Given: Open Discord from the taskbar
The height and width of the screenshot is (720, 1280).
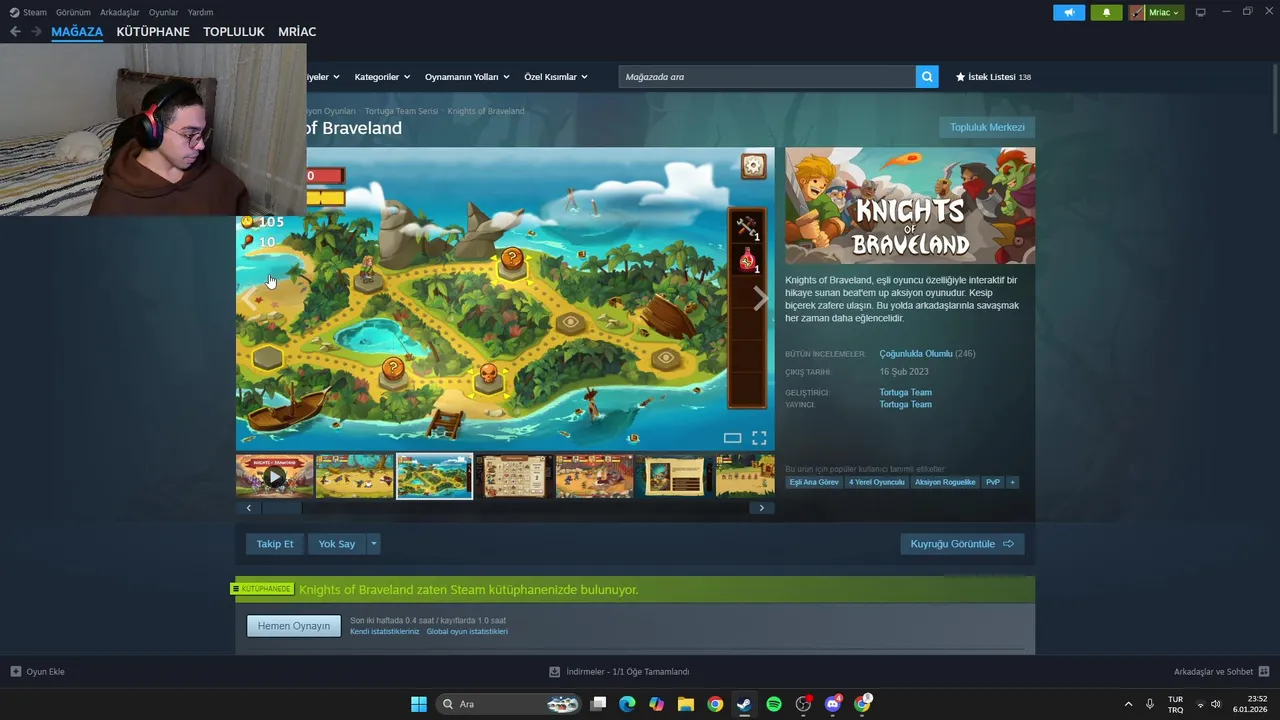Looking at the screenshot, I should [833, 704].
